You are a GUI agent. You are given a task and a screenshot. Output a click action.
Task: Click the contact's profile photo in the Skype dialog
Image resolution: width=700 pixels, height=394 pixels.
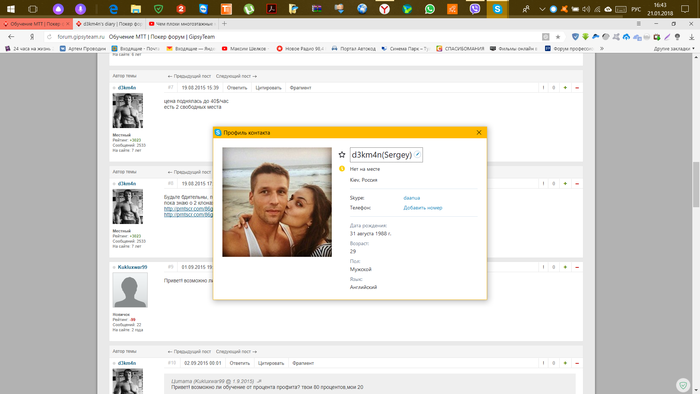[x=277, y=202]
